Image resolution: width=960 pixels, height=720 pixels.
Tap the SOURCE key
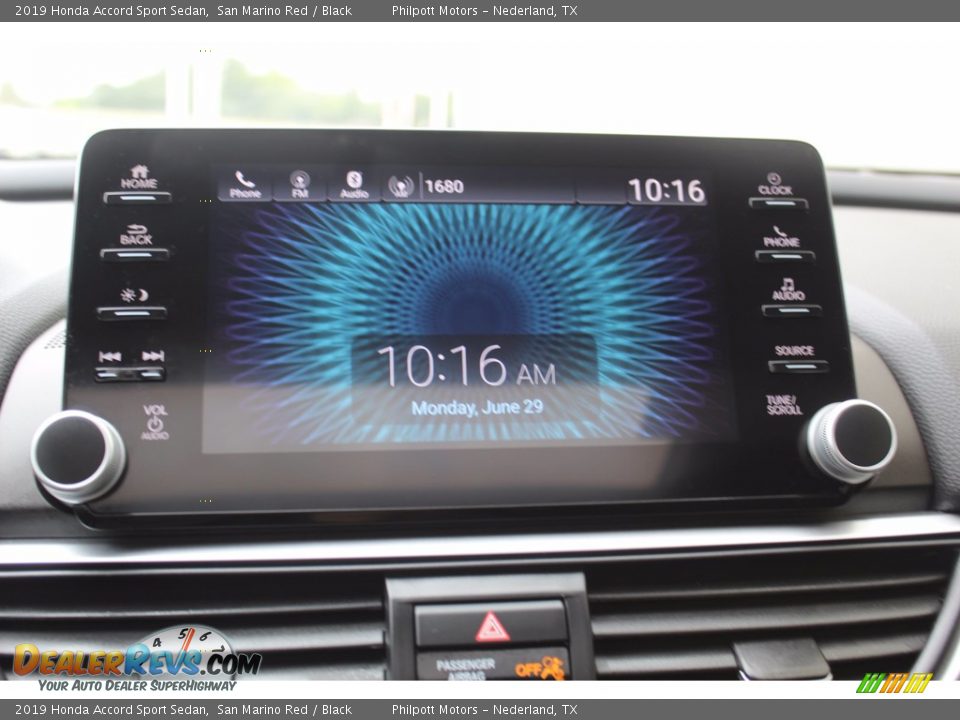797,358
